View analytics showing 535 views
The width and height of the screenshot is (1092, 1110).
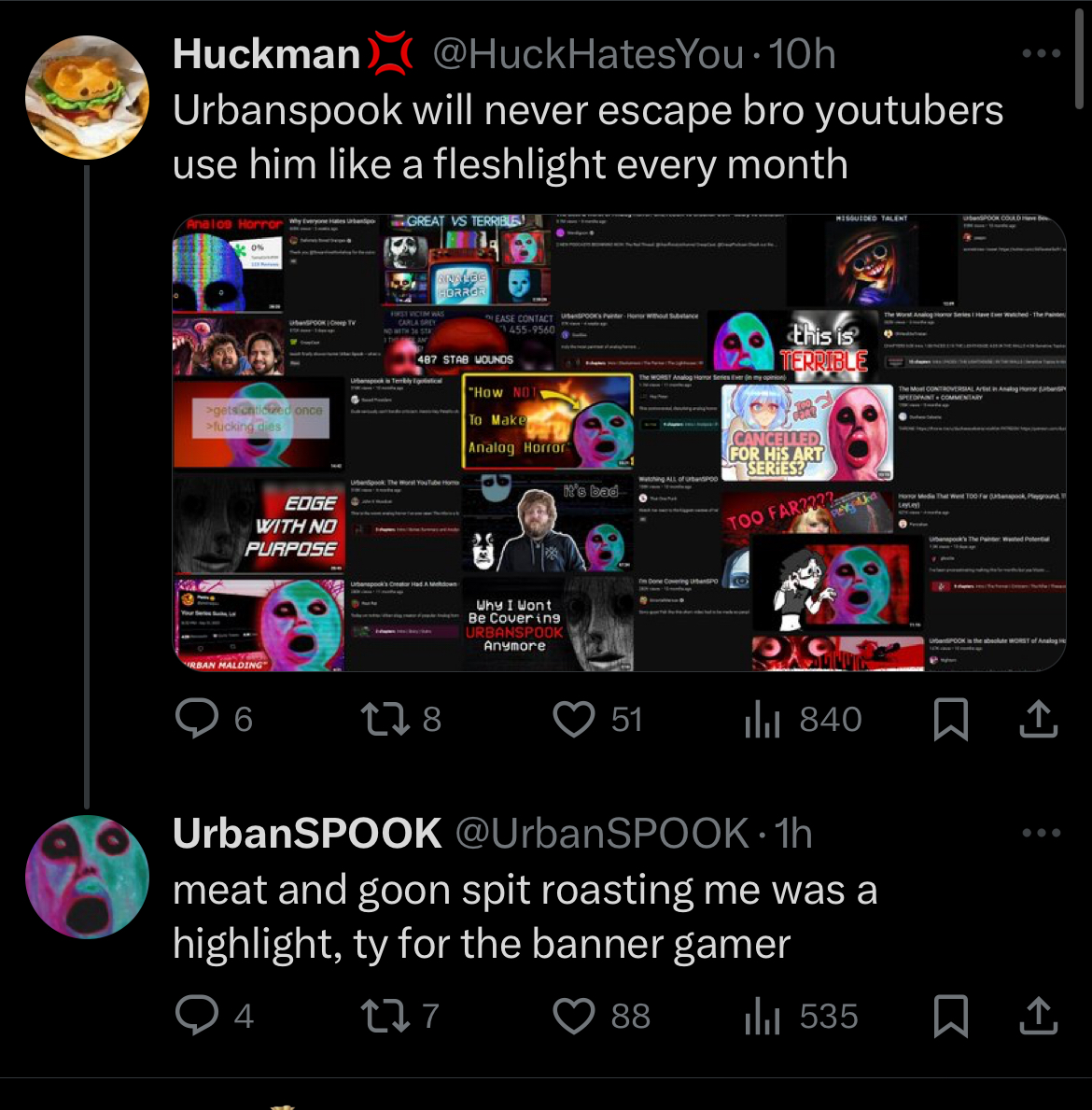(763, 1015)
